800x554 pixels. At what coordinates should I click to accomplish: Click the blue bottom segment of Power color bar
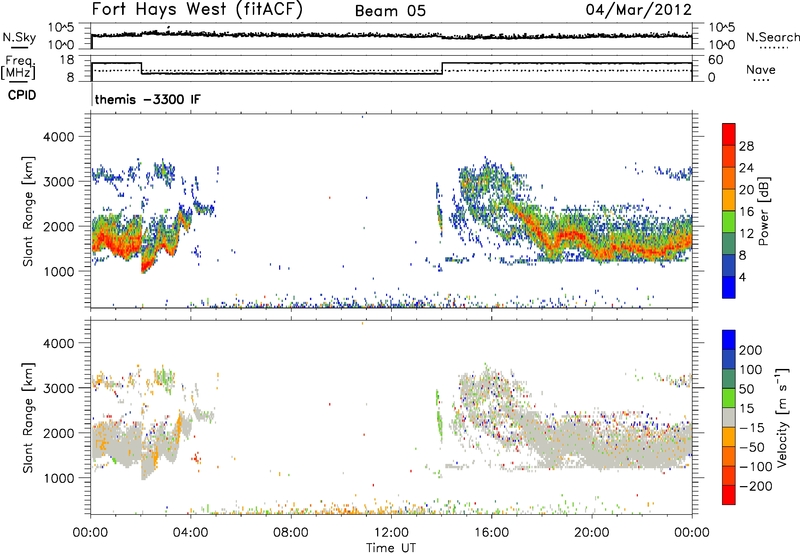pyautogui.click(x=729, y=287)
